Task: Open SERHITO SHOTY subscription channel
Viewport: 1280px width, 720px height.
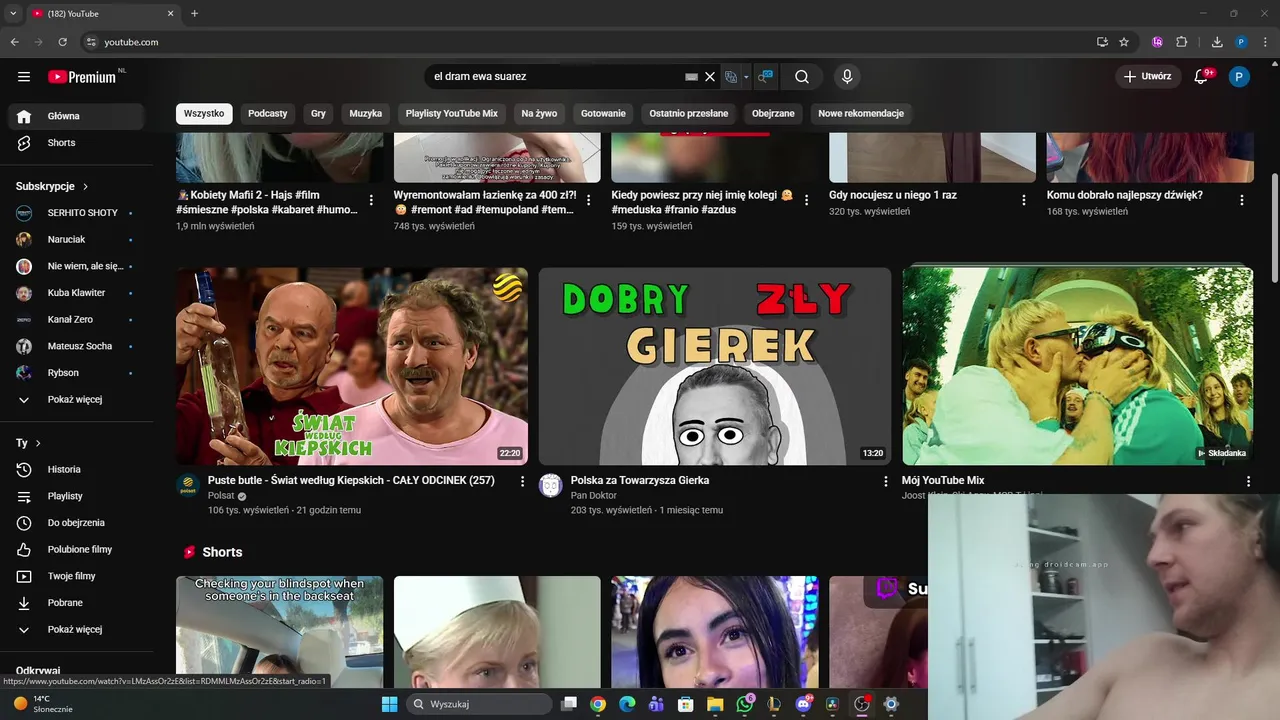Action: [76, 213]
